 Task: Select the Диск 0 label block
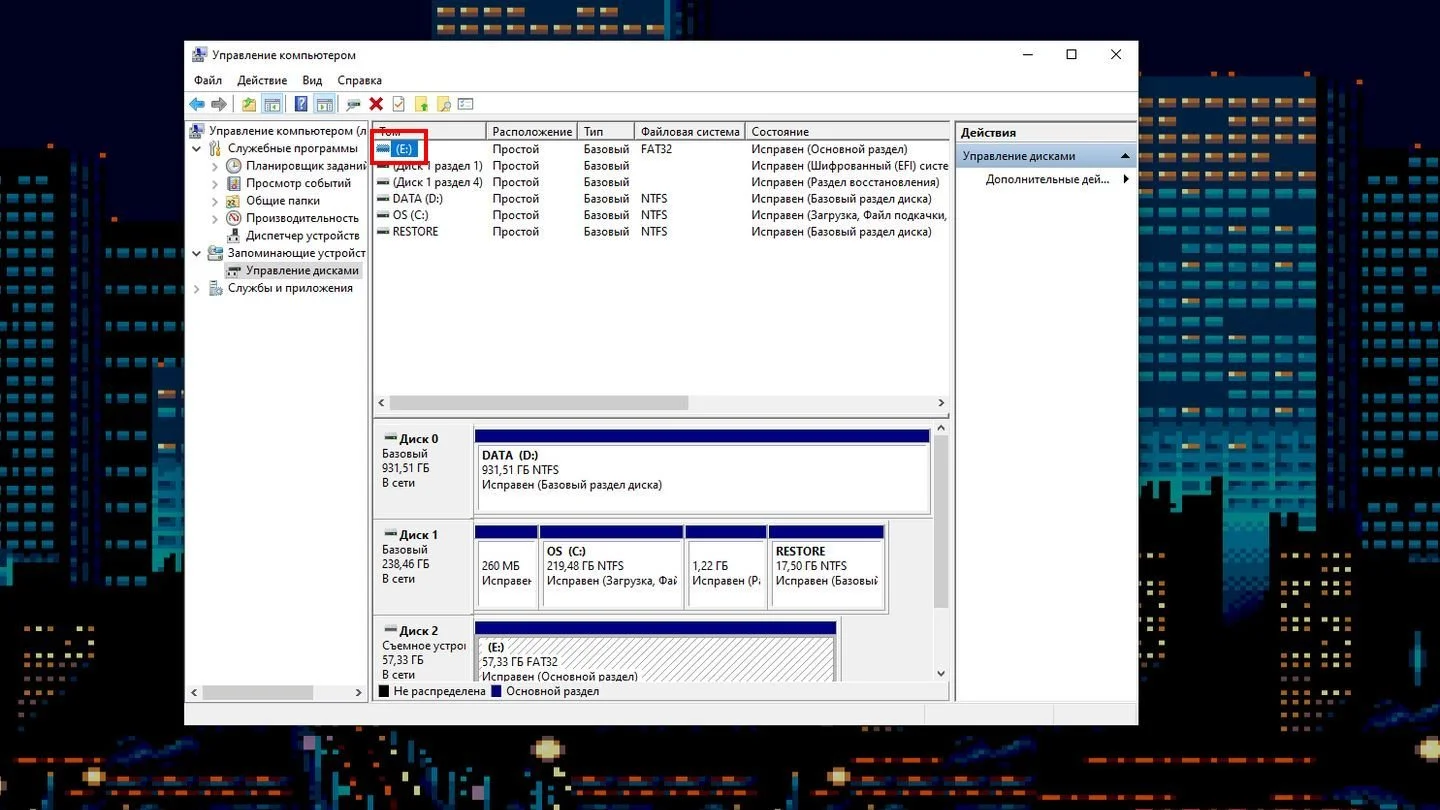[423, 472]
